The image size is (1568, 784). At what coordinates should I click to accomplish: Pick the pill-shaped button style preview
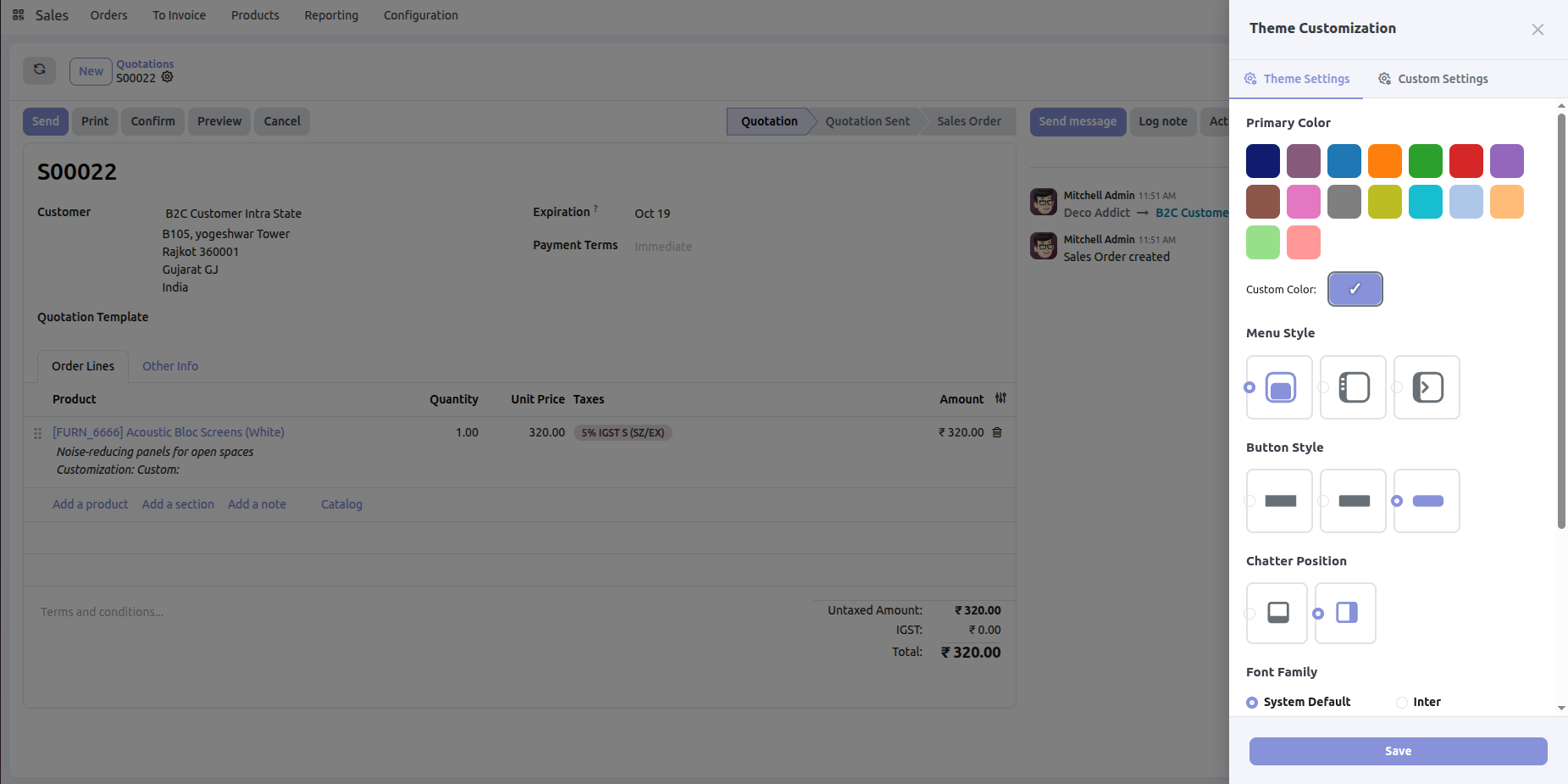point(1428,501)
